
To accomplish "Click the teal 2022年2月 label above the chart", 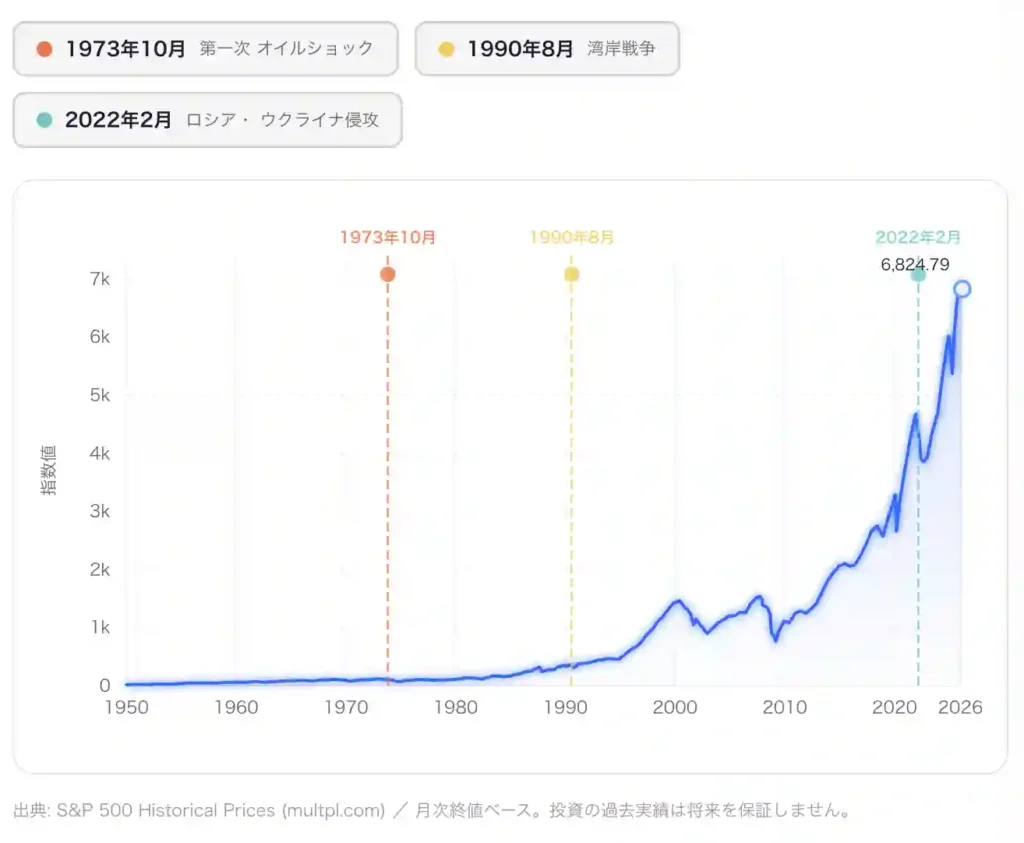I will [918, 238].
